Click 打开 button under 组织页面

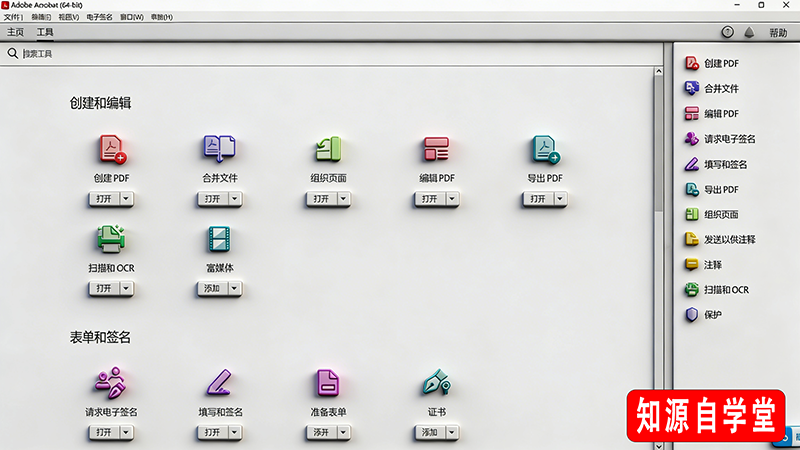322,198
